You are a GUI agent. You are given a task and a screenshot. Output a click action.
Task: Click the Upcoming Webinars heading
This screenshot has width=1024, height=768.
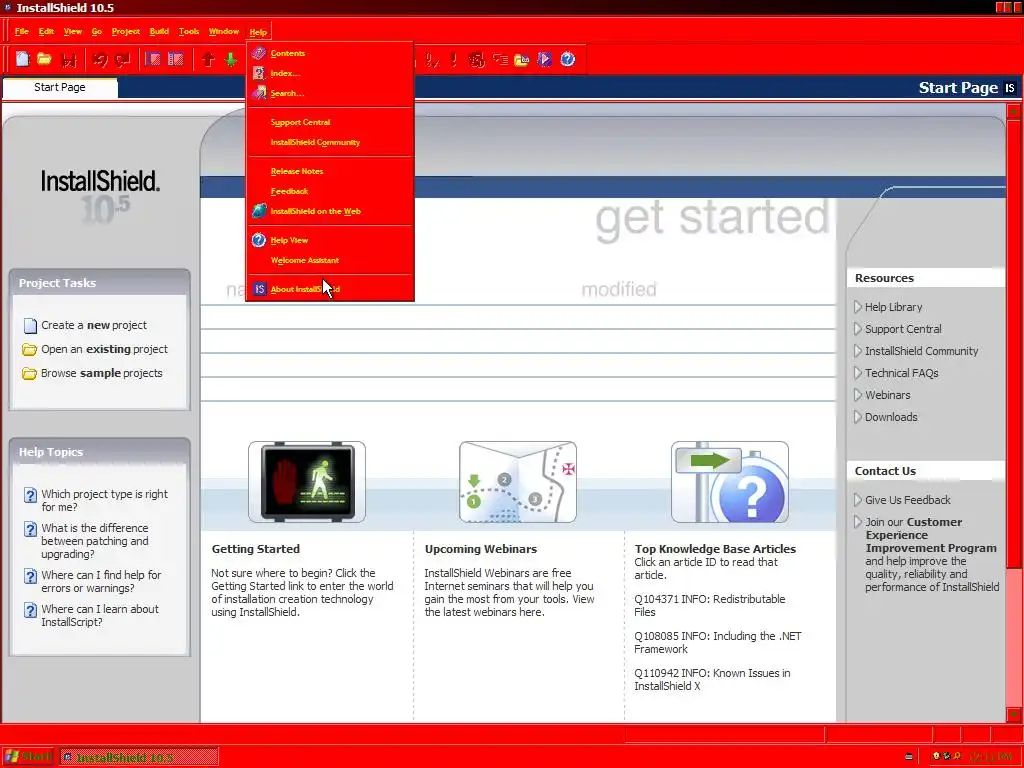[481, 549]
